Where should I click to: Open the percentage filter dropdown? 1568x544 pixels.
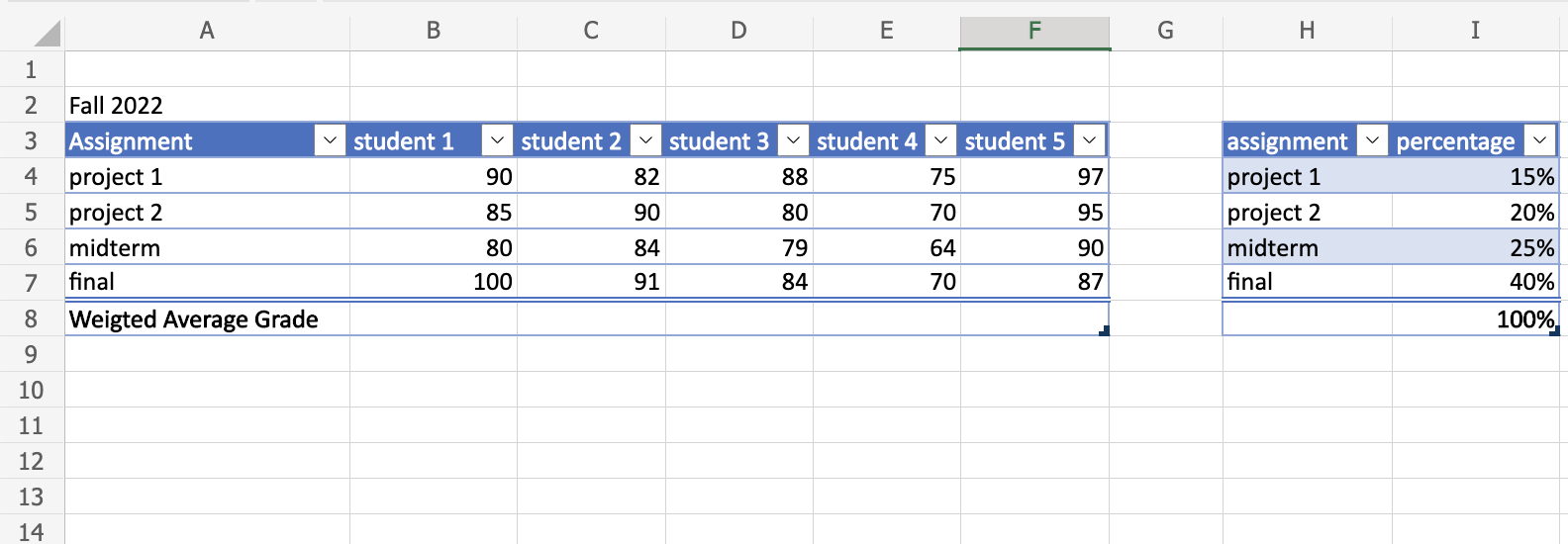tap(1539, 140)
